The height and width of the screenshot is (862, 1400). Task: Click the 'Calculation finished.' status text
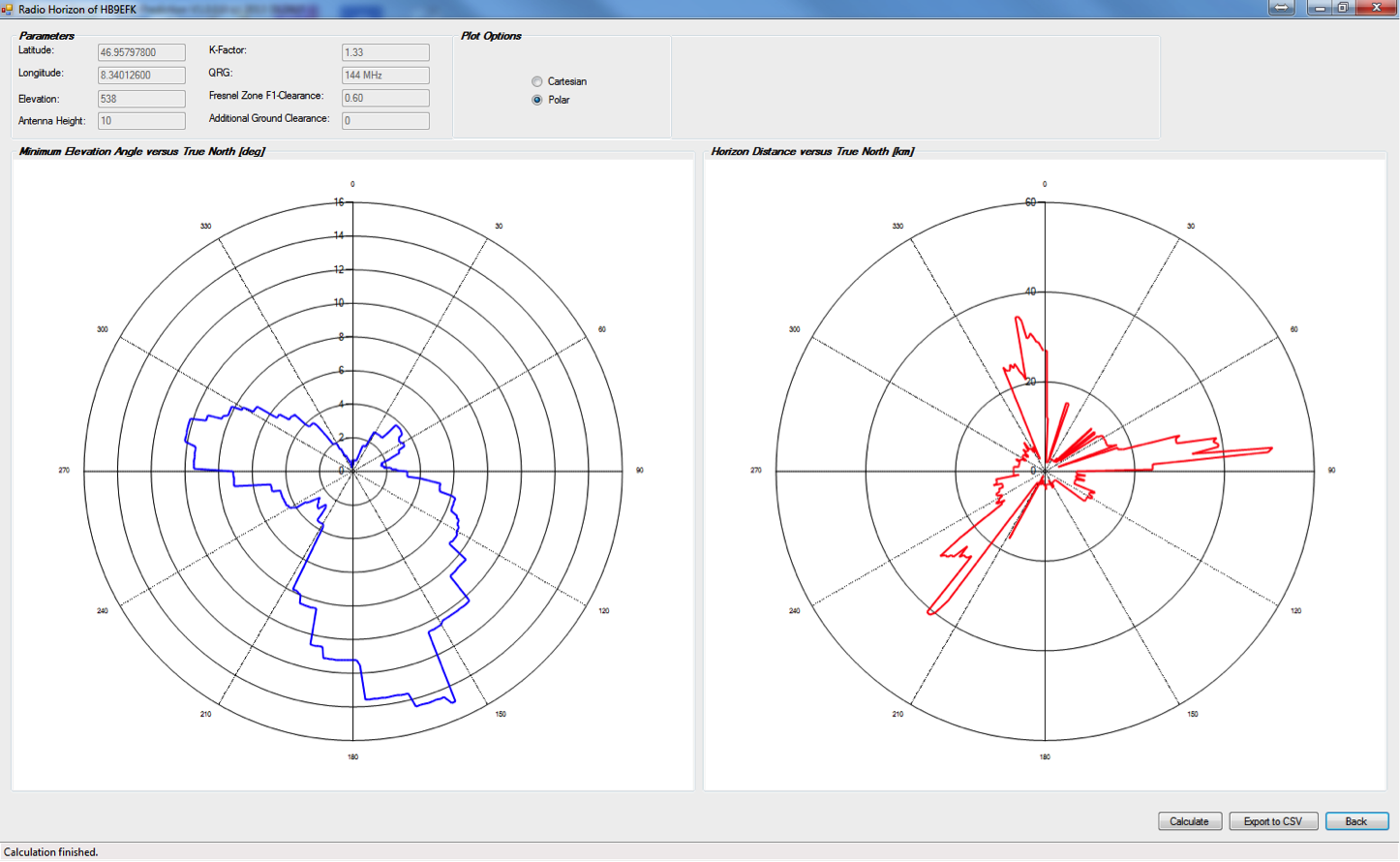coord(51,852)
